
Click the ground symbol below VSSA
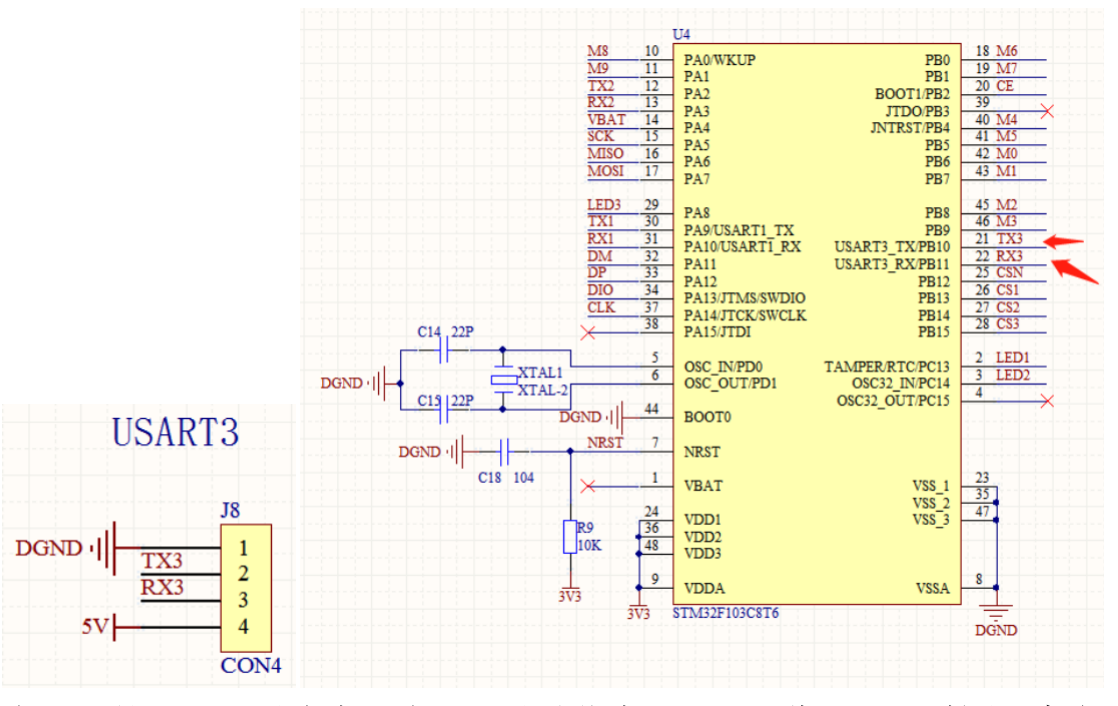996,612
